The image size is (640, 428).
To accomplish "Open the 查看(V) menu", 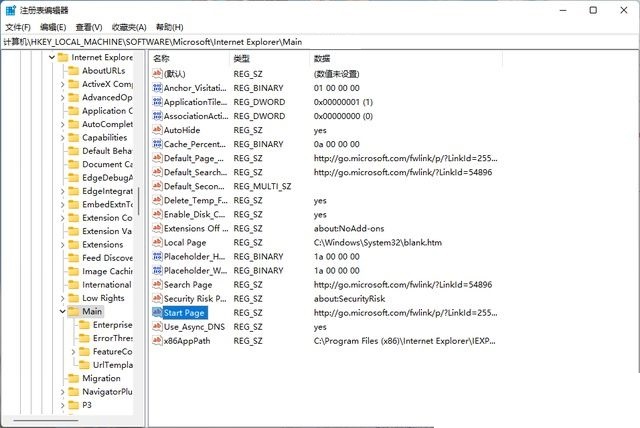I will pyautogui.click(x=89, y=27).
